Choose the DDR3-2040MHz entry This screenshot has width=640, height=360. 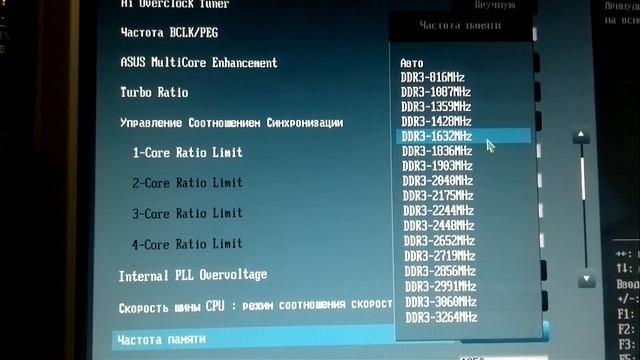(x=438, y=180)
